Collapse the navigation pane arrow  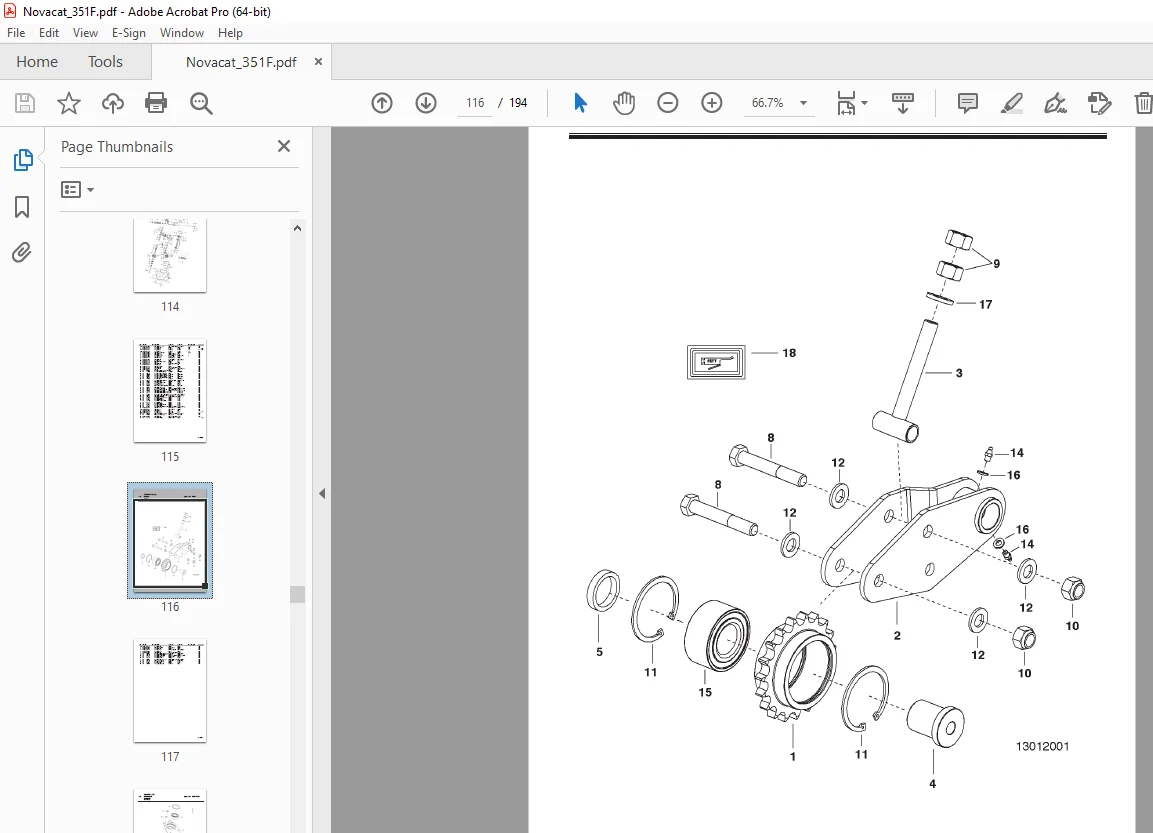coord(321,493)
